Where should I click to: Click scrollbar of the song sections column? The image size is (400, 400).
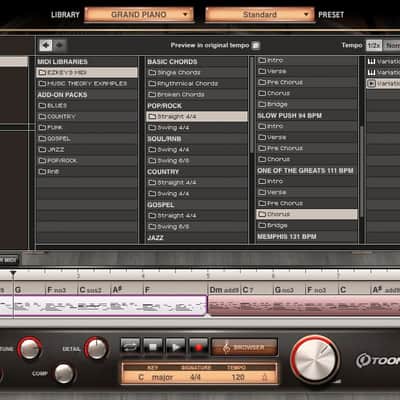click(x=361, y=172)
